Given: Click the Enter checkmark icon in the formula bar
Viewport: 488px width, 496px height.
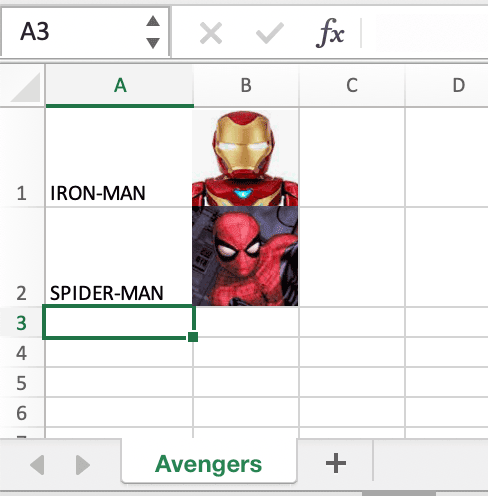Looking at the screenshot, I should [x=270, y=33].
